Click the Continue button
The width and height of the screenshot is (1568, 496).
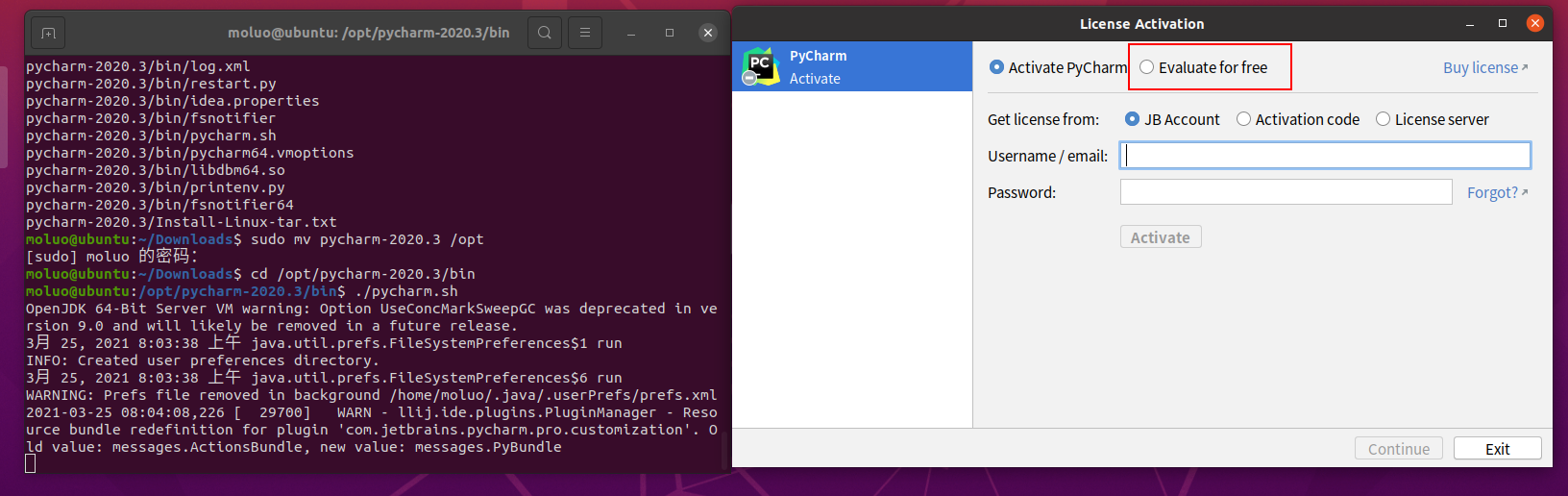1399,449
